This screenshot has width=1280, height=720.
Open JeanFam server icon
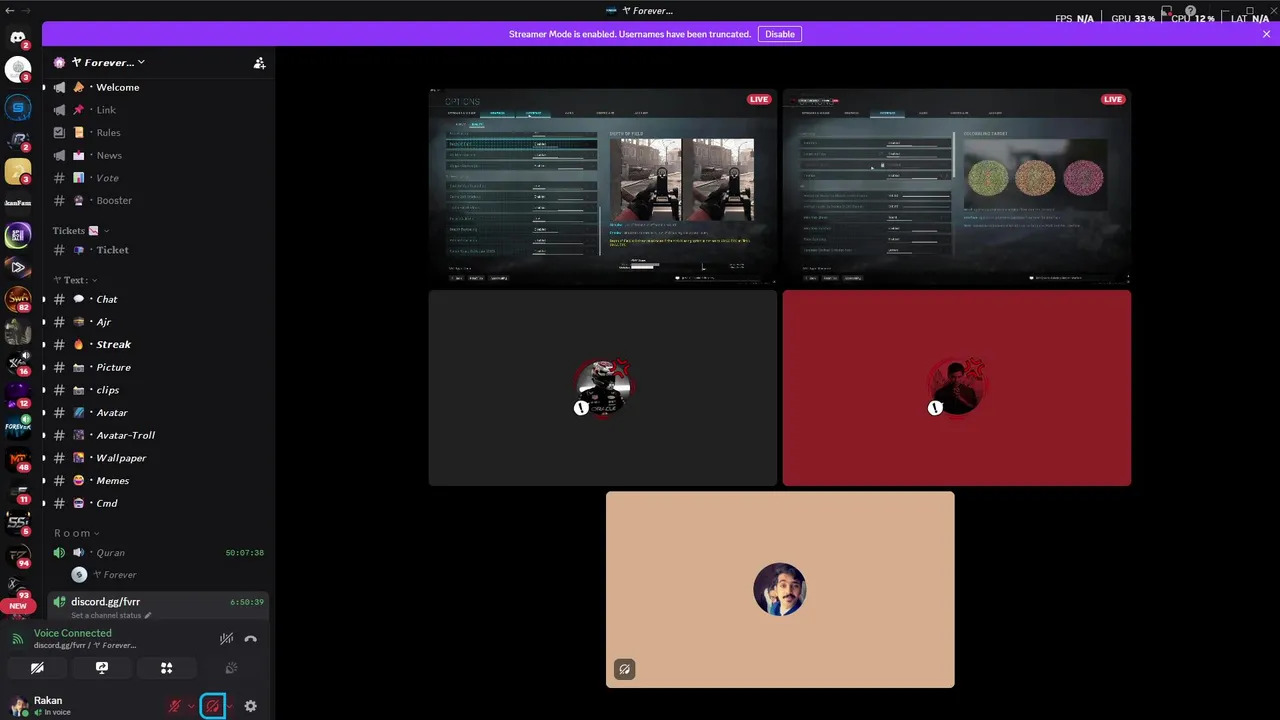[x=18, y=203]
